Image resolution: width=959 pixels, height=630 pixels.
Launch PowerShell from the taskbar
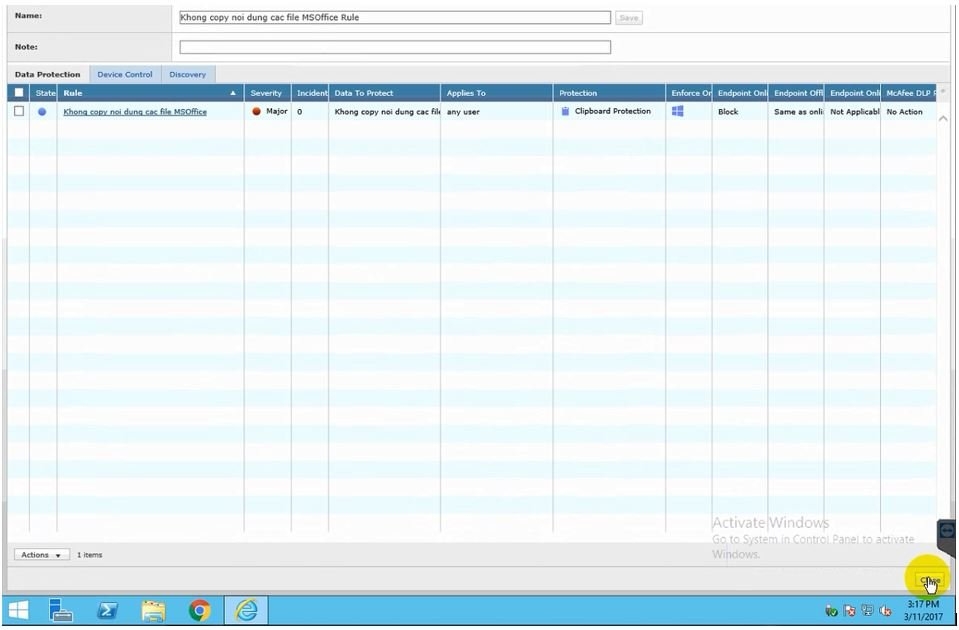pos(108,610)
